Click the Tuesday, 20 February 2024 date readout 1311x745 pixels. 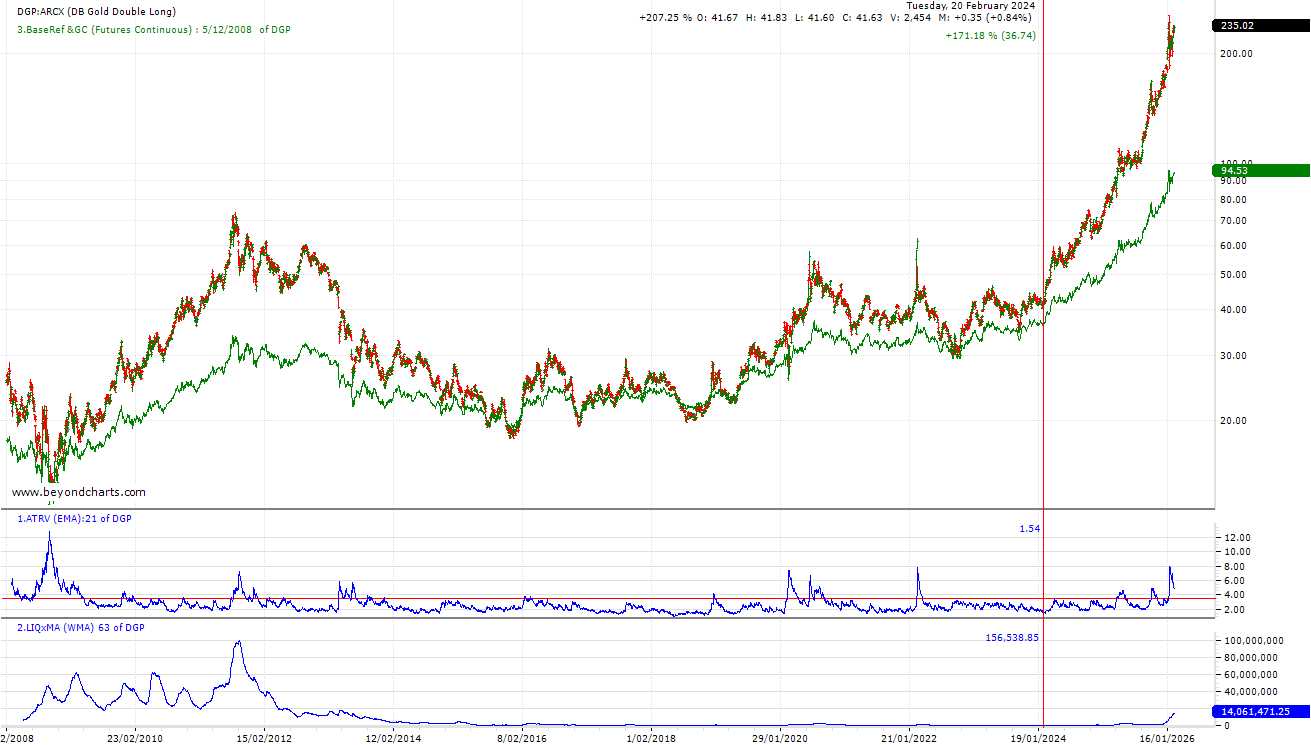970,6
